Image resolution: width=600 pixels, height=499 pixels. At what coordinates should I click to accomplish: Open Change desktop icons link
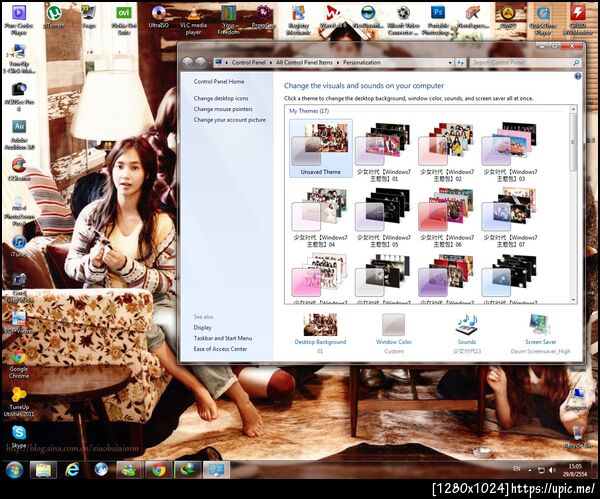(221, 98)
